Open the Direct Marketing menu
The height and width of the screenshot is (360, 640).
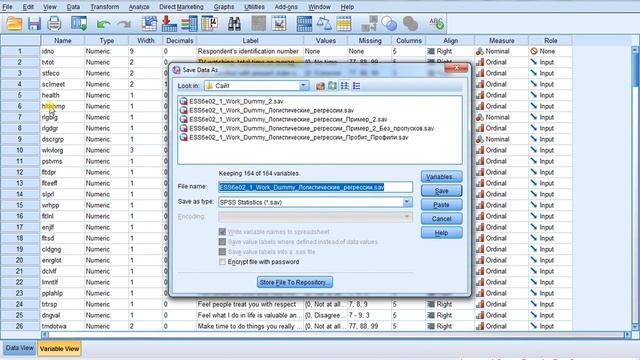[x=181, y=7]
